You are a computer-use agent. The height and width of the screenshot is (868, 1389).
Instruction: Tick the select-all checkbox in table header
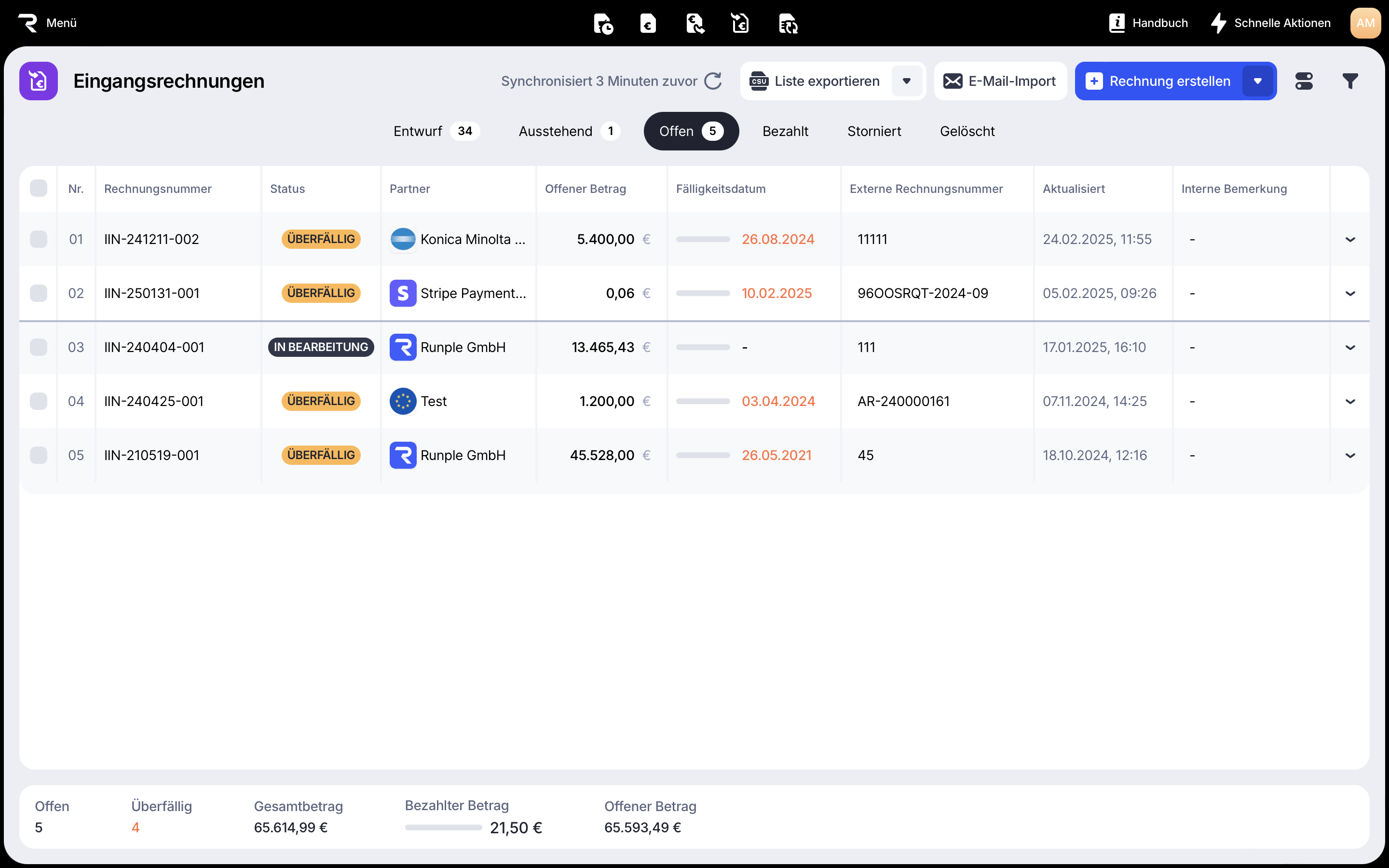pyautogui.click(x=39, y=188)
